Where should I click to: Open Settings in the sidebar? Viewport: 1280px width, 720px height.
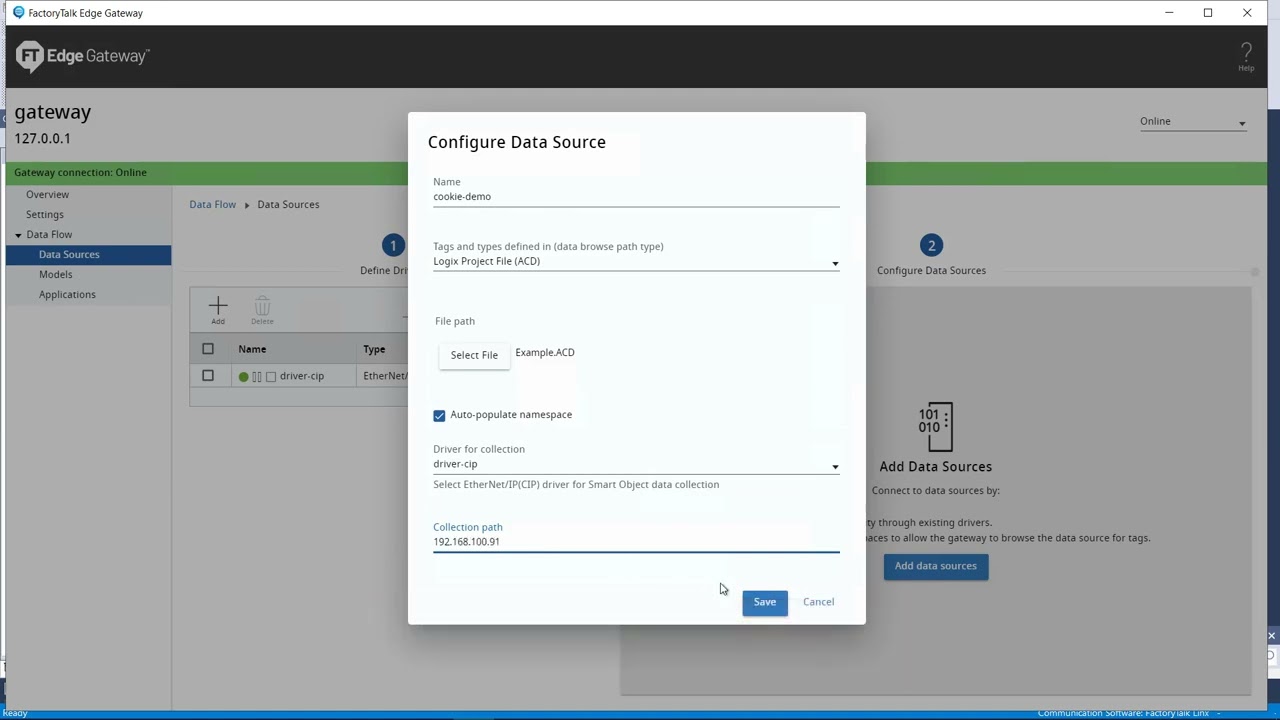click(x=45, y=214)
